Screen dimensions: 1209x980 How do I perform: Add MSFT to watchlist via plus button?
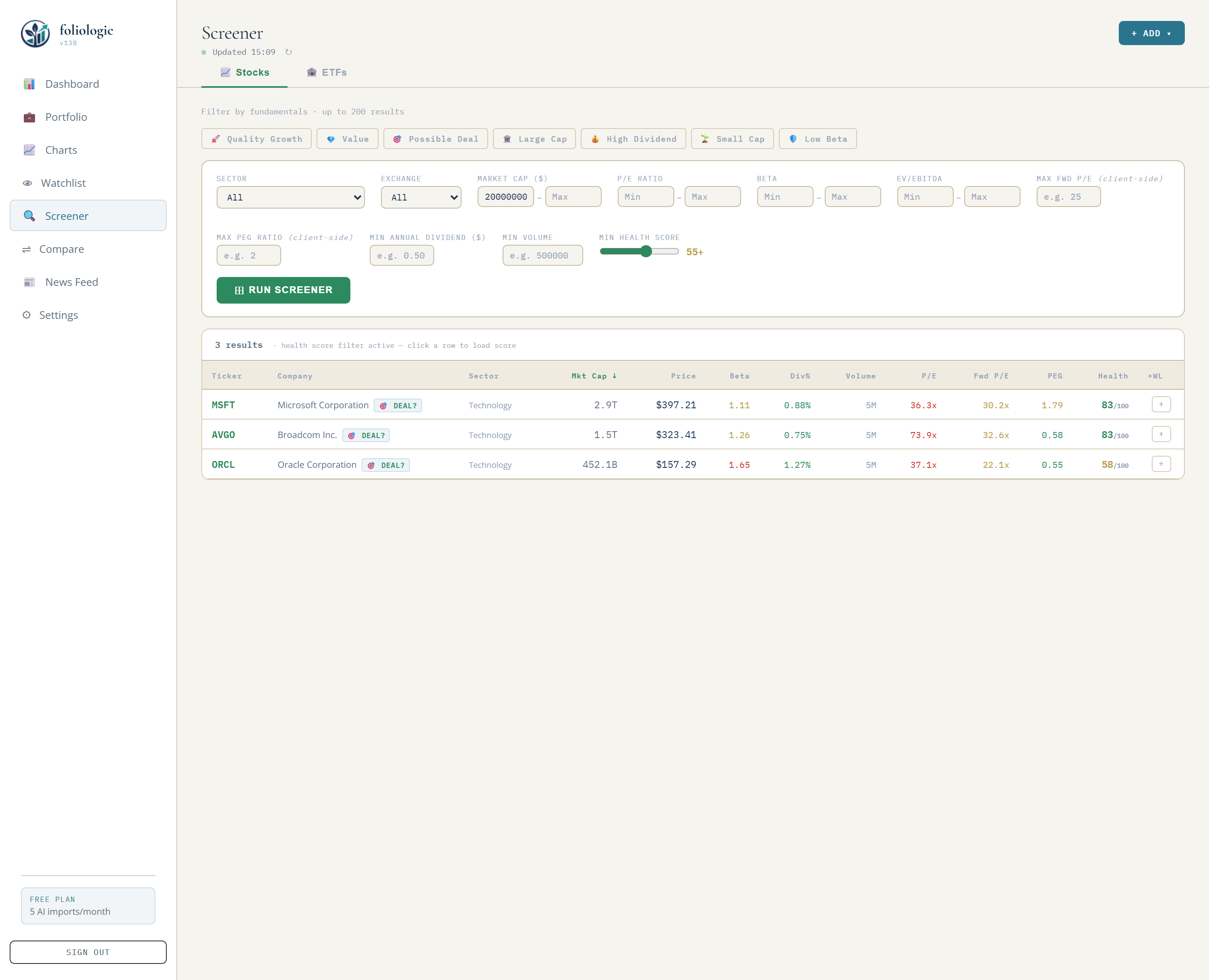coord(1161,404)
